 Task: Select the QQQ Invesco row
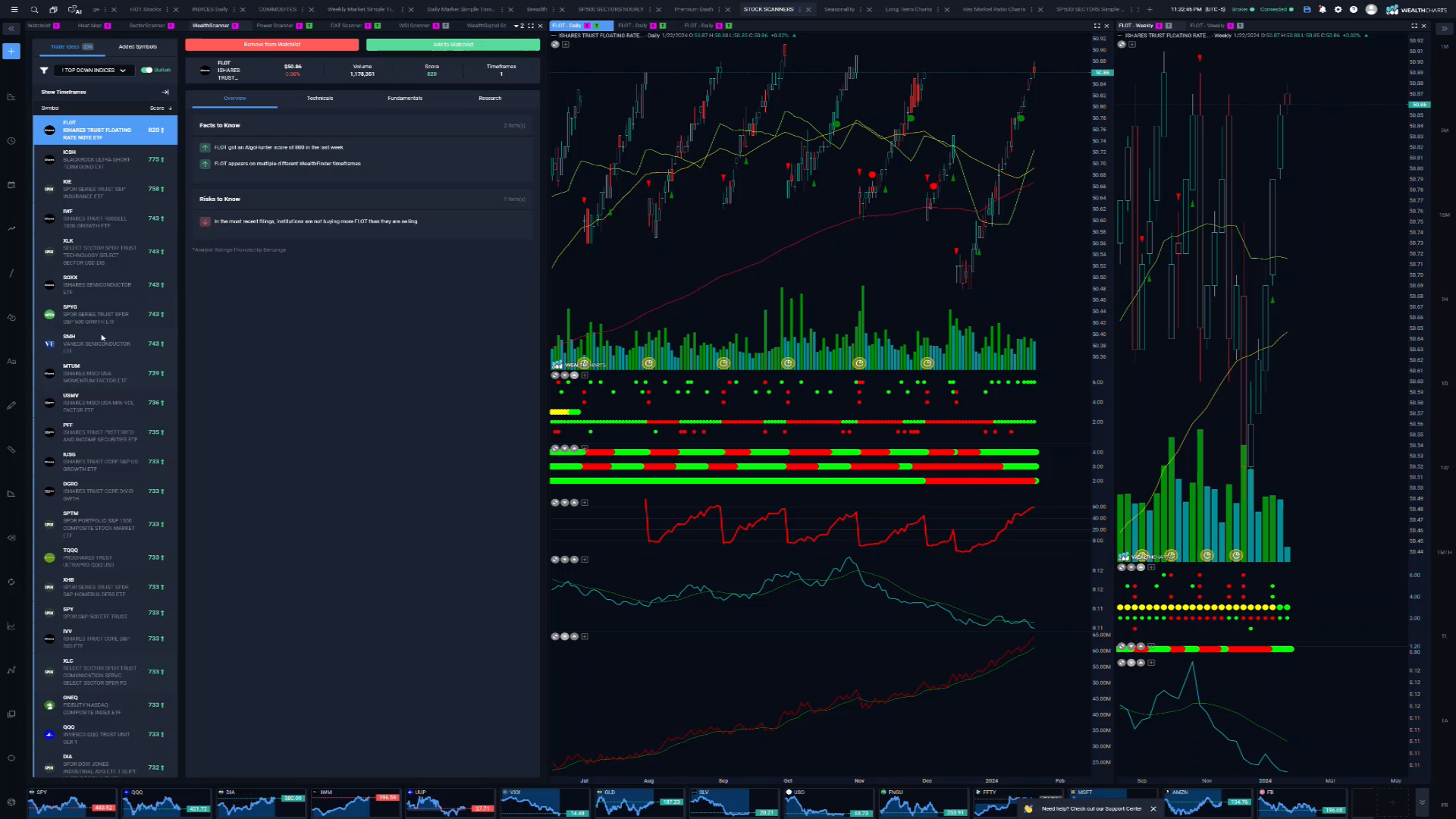click(x=105, y=735)
